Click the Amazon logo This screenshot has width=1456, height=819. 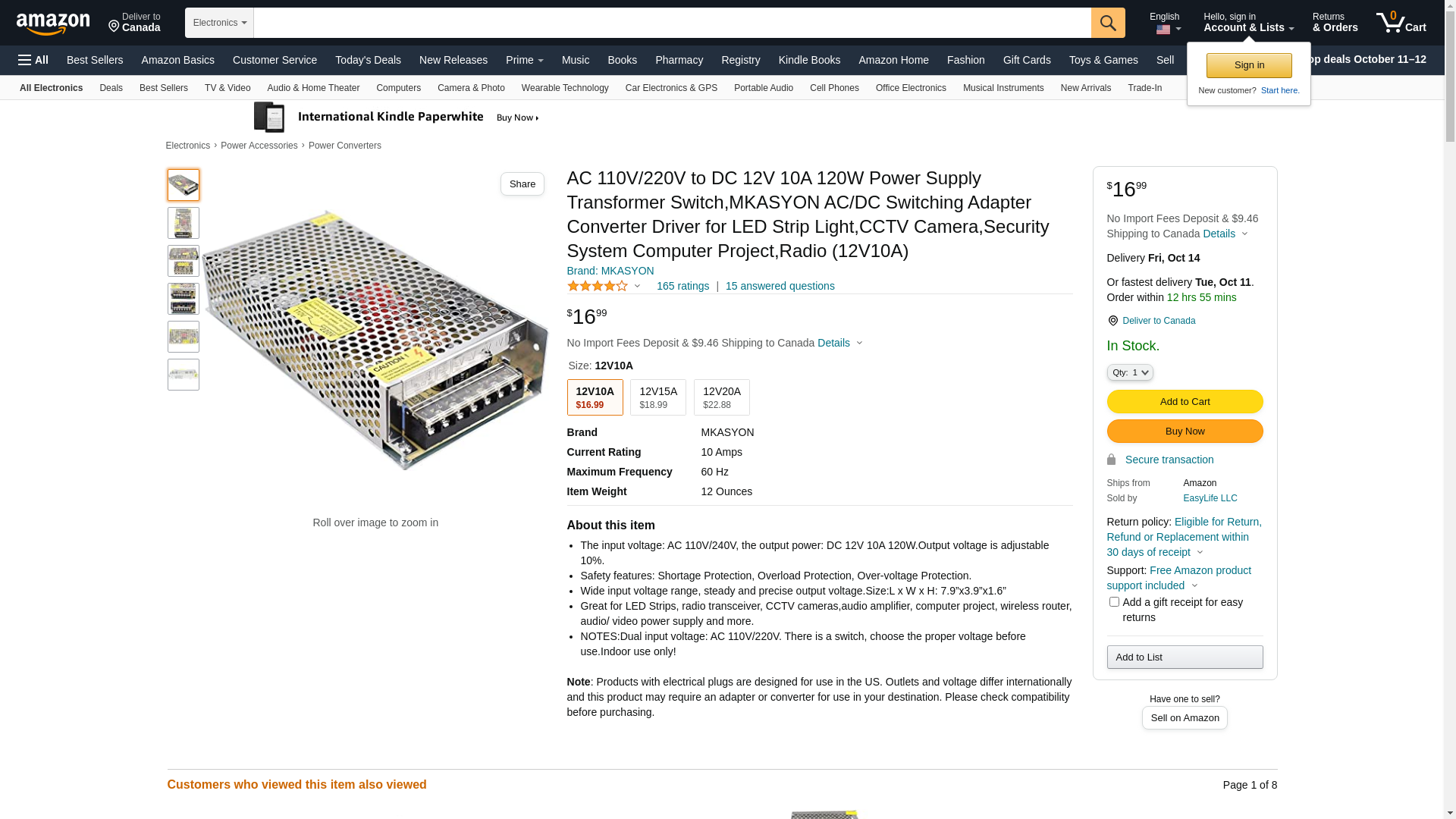53,24
